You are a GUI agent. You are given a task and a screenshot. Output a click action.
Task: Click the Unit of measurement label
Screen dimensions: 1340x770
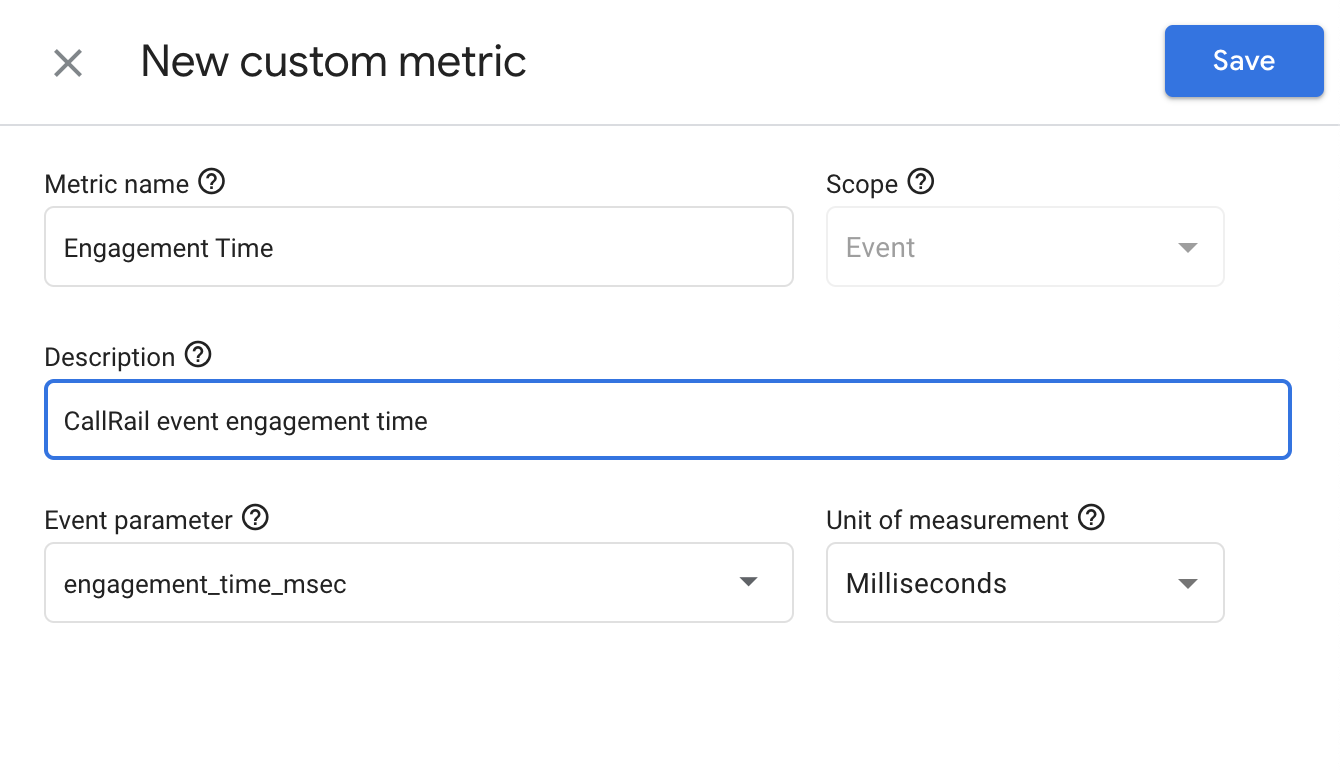coord(947,521)
